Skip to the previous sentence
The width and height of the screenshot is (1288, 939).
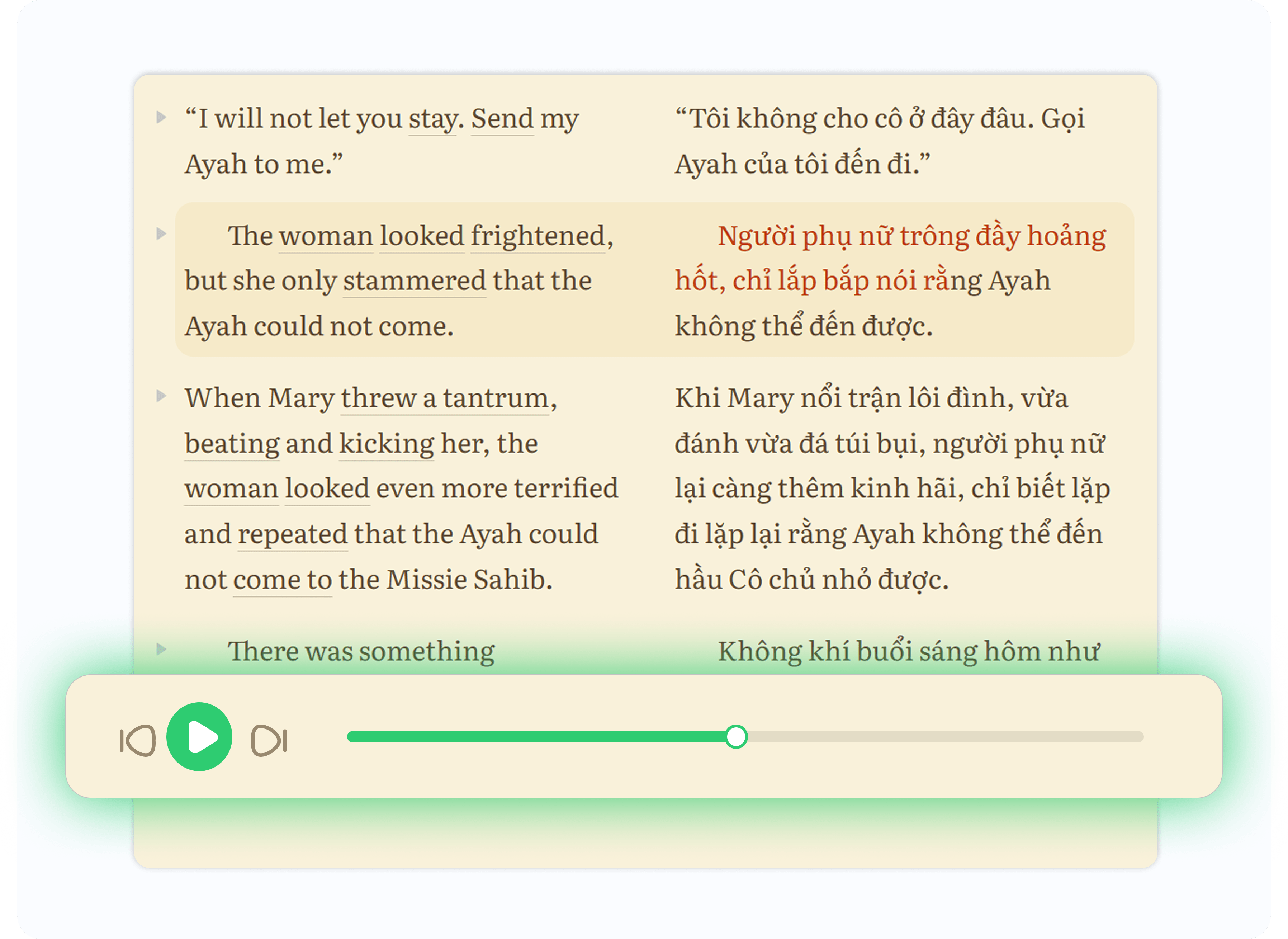click(x=137, y=740)
